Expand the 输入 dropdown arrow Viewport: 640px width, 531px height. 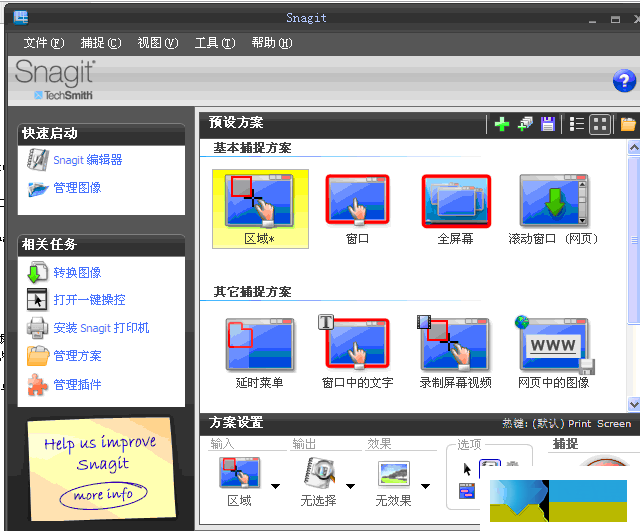(x=276, y=486)
